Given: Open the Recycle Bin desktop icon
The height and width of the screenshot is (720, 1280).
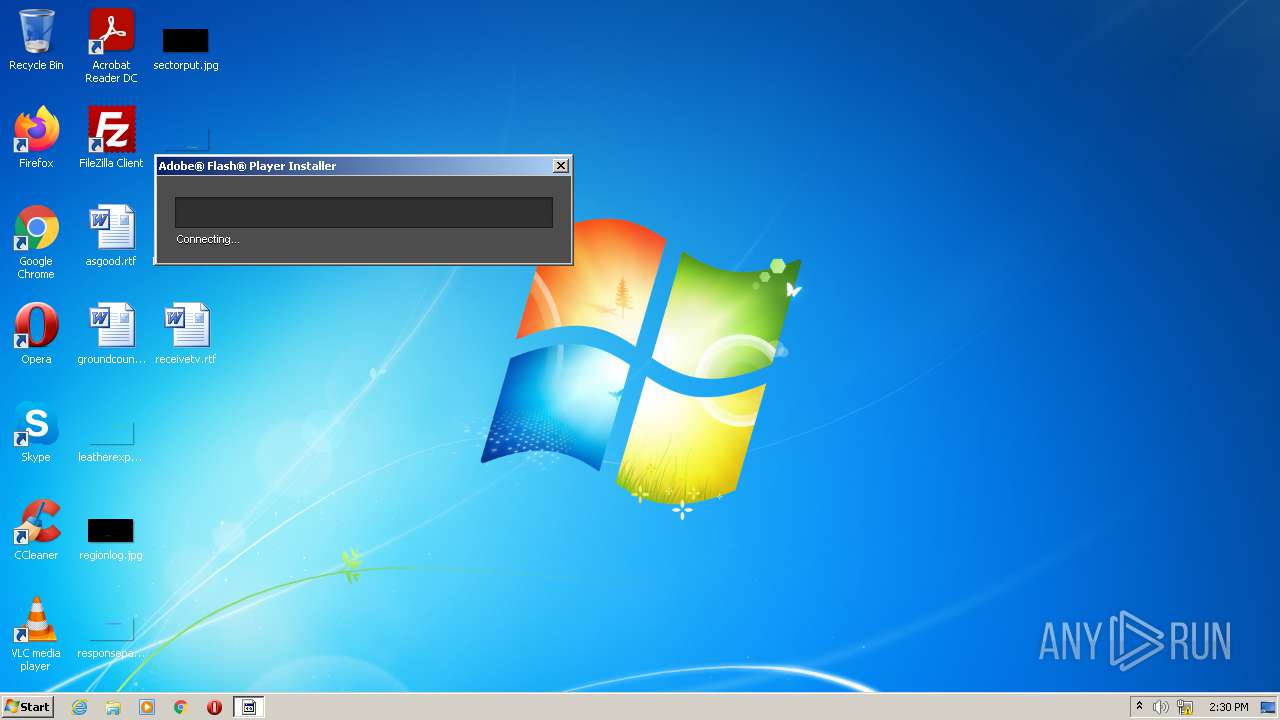Looking at the screenshot, I should 36,40.
